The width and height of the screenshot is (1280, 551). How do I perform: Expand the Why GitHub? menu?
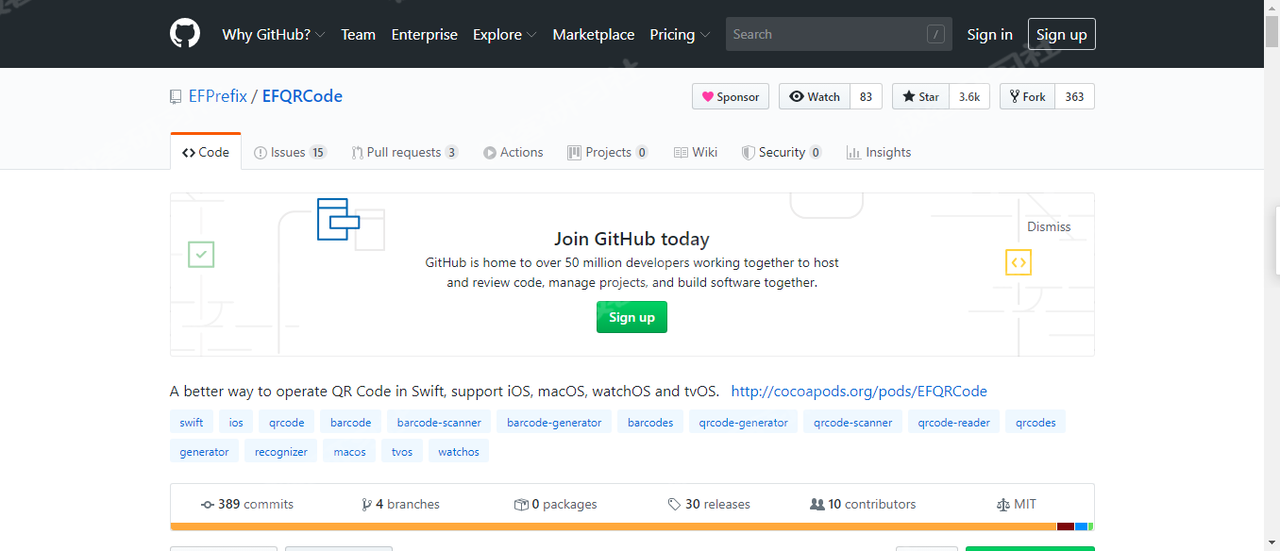pyautogui.click(x=273, y=34)
